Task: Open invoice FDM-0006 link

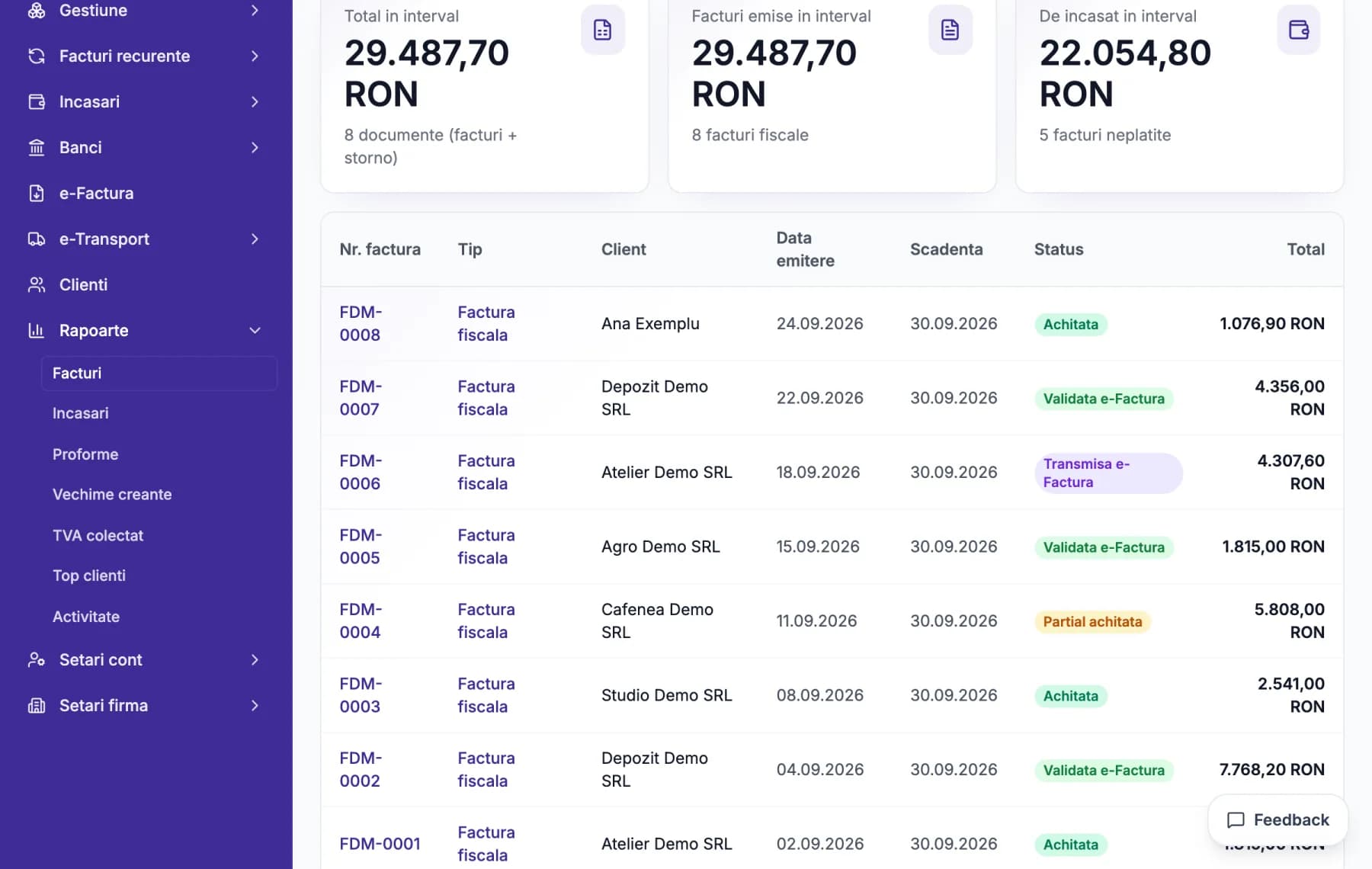Action: pos(361,472)
